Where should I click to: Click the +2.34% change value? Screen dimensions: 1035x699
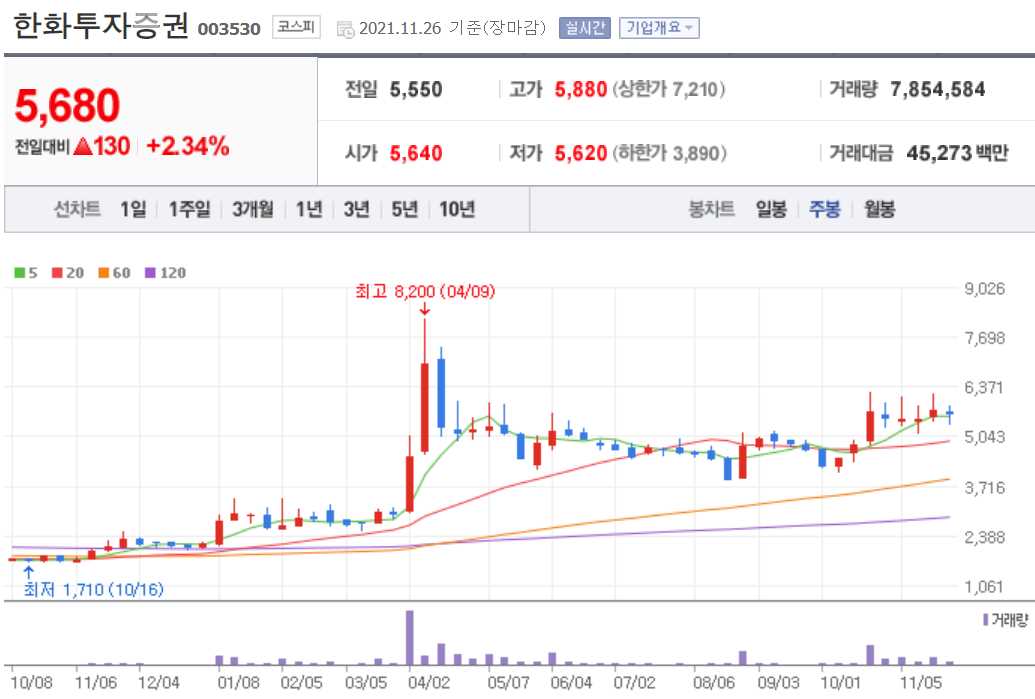click(x=188, y=146)
